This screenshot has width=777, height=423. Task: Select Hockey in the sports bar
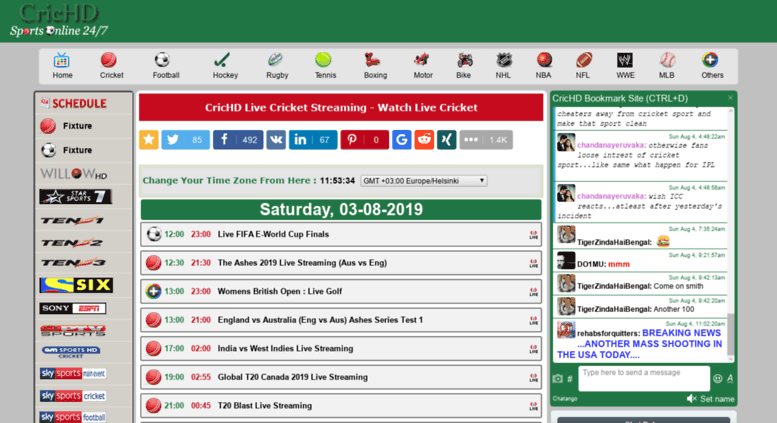(x=225, y=66)
